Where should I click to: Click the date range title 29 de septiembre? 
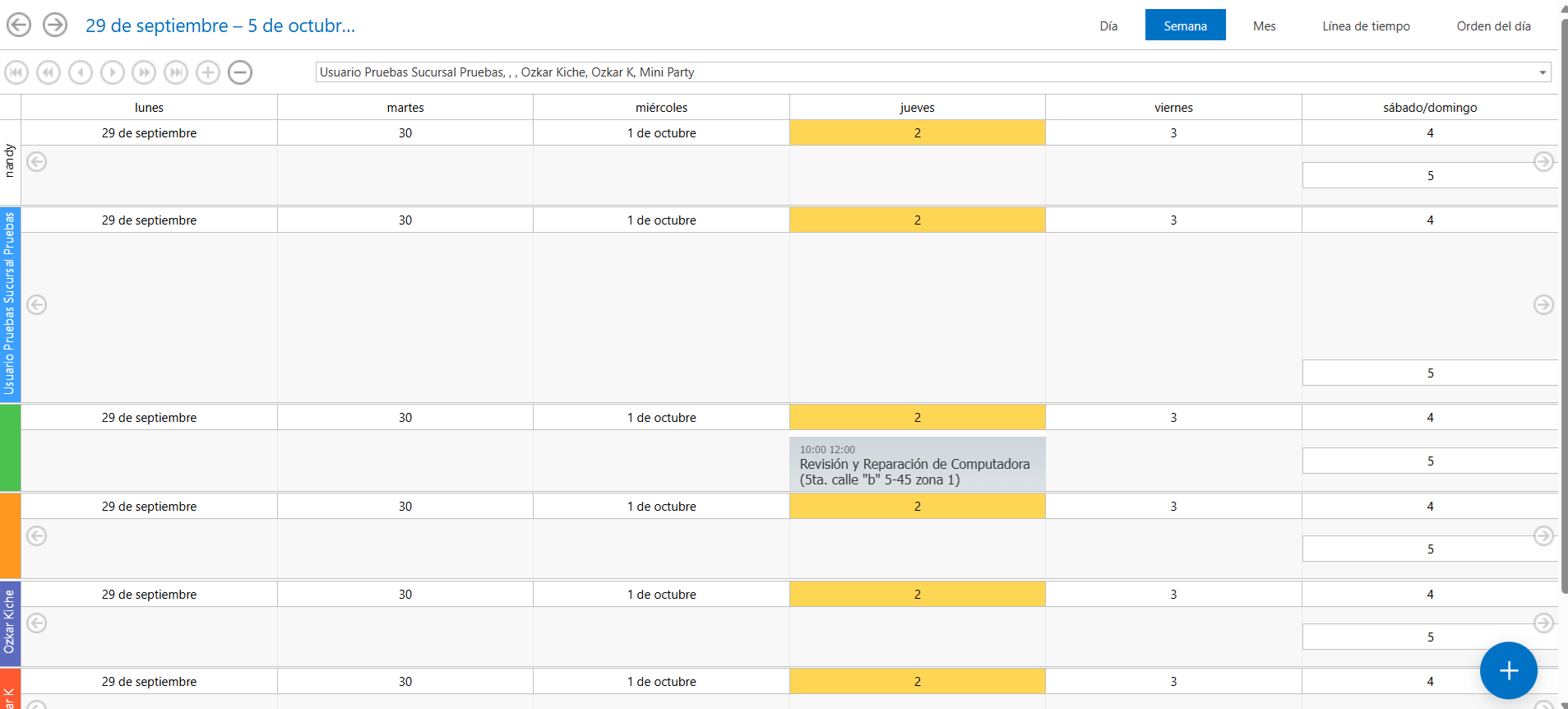(220, 25)
